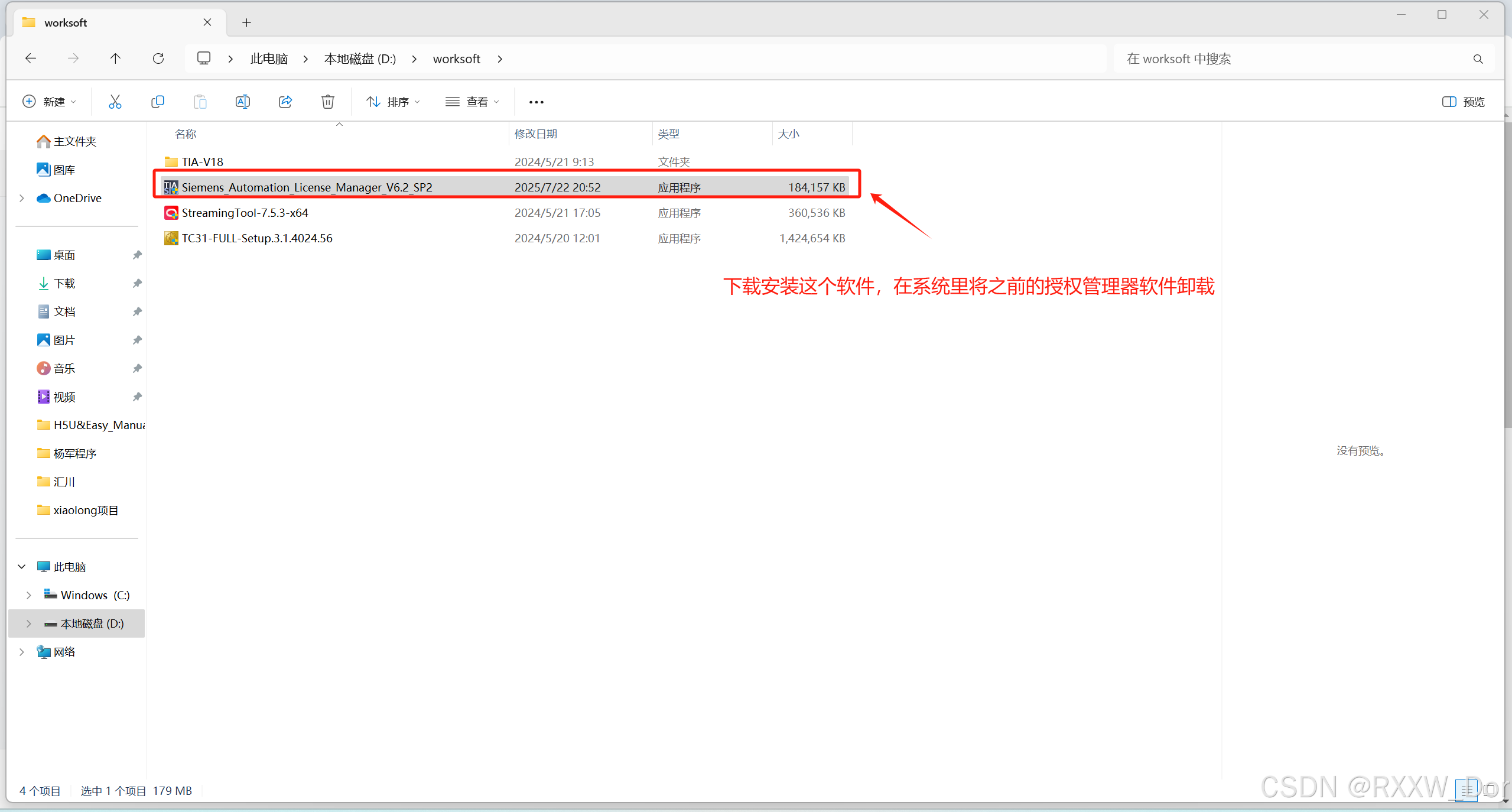This screenshot has height=812, width=1512.
Task: Click the Delete trash icon
Action: pyautogui.click(x=328, y=102)
